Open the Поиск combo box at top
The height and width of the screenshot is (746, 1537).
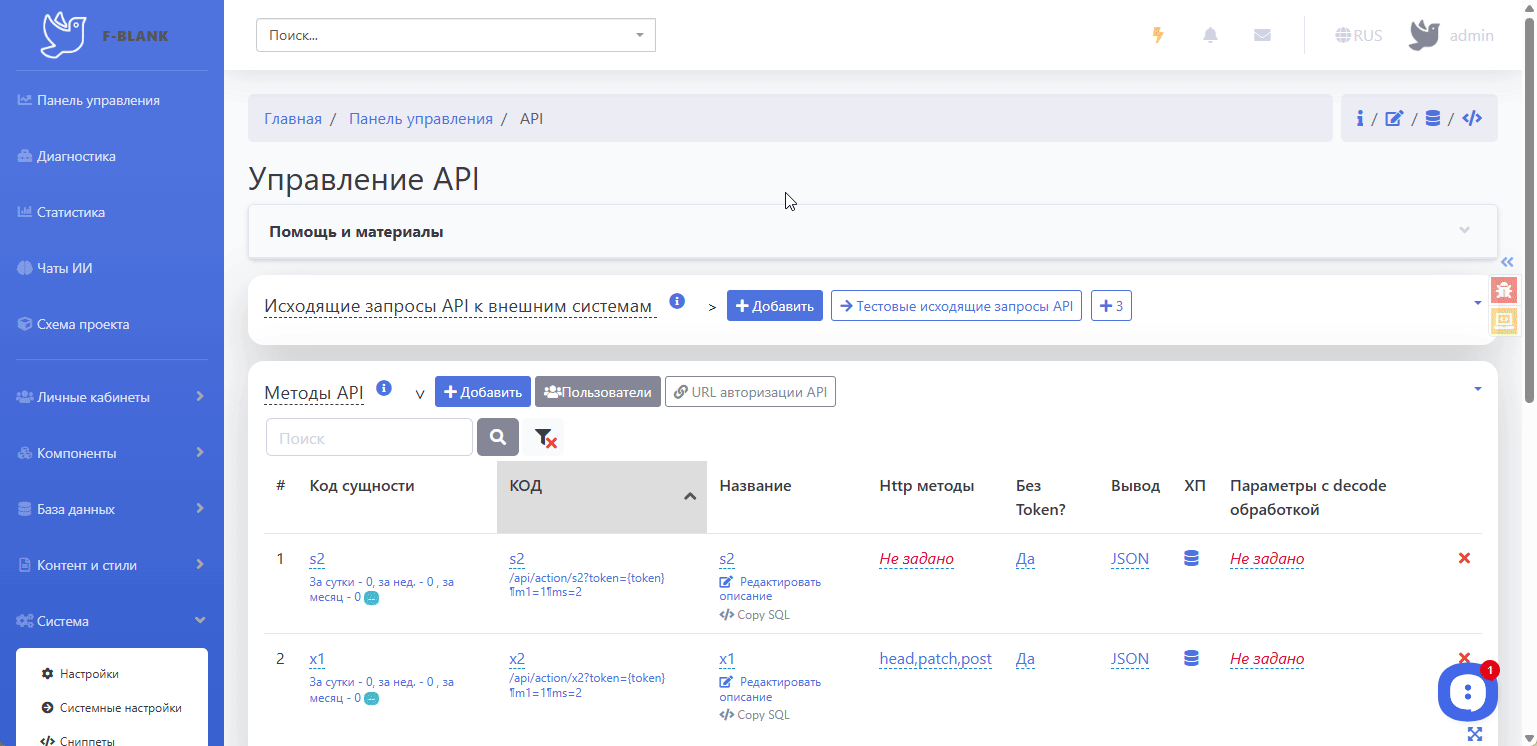tap(455, 35)
